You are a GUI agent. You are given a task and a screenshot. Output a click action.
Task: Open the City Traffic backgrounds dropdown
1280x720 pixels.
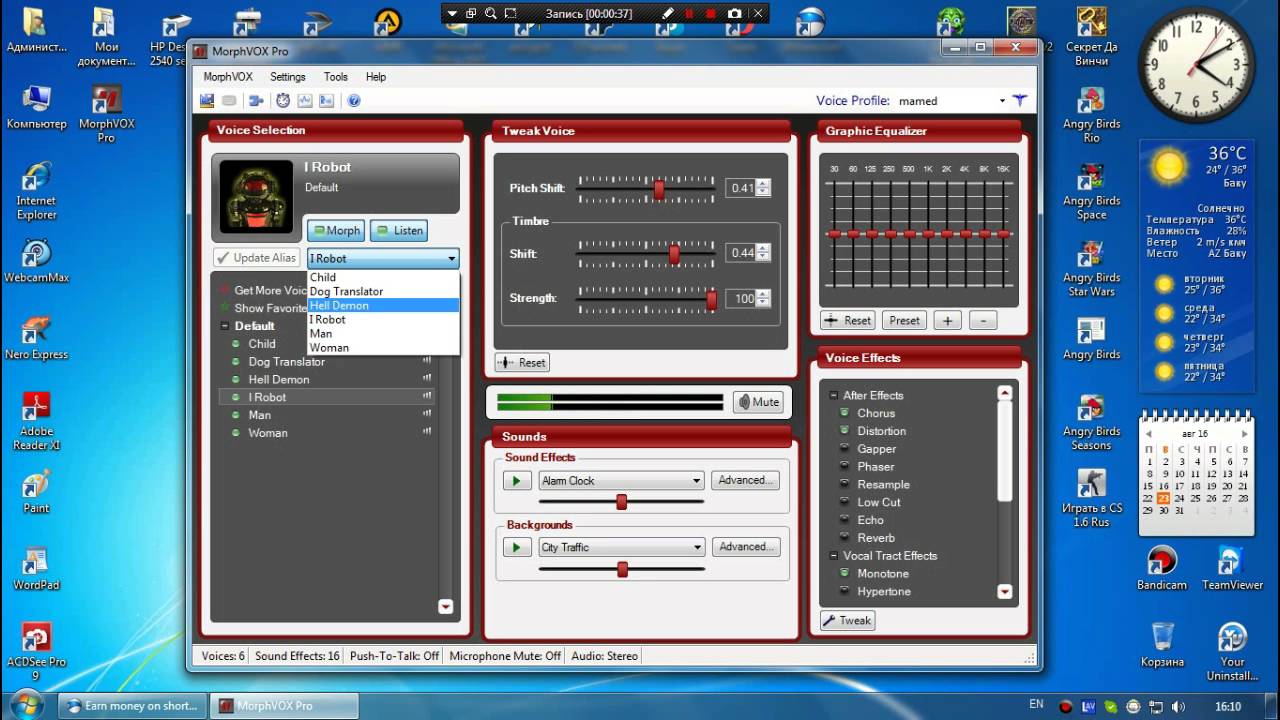[x=696, y=547]
